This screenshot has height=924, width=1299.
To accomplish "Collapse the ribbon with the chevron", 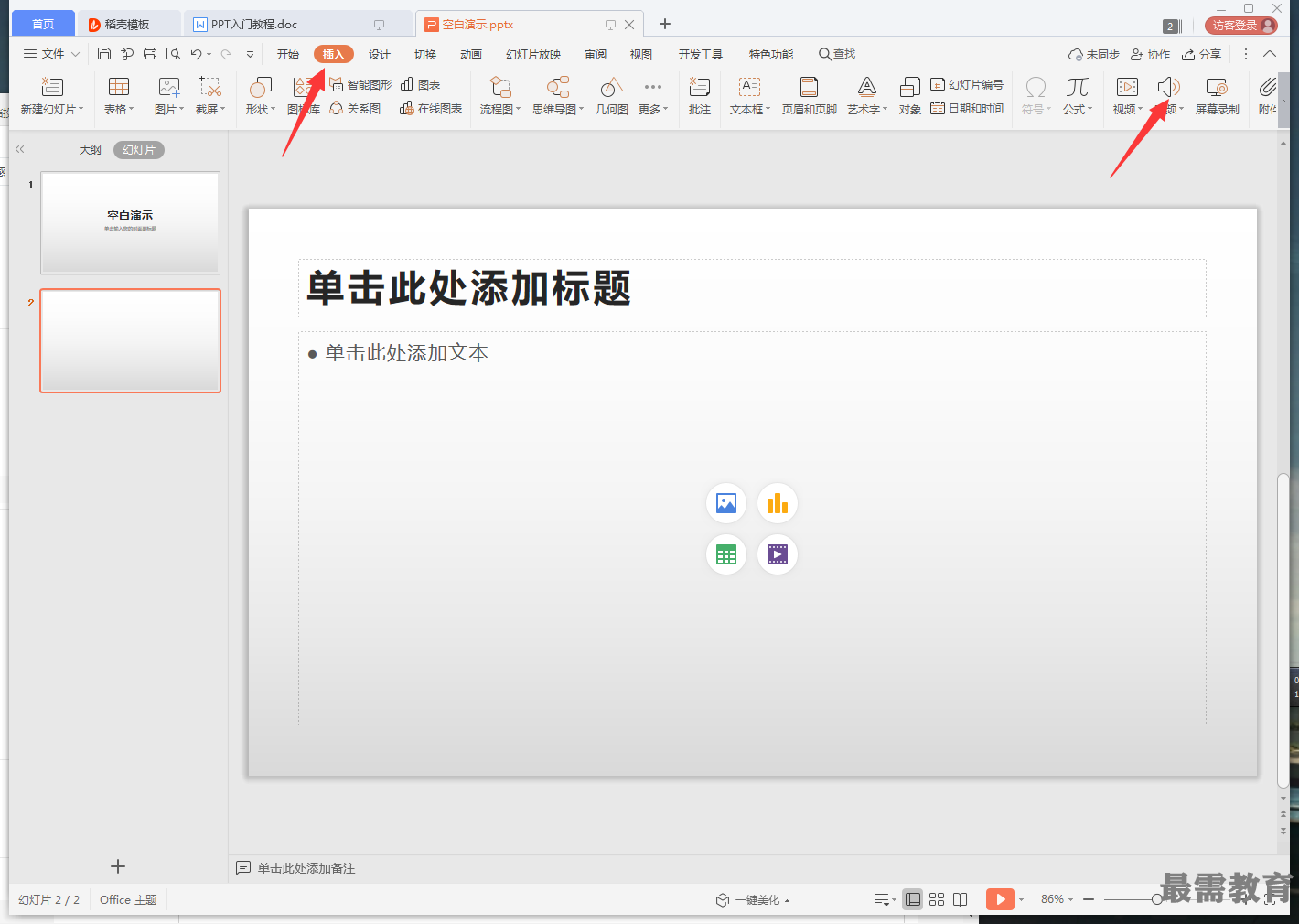I will click(1270, 54).
